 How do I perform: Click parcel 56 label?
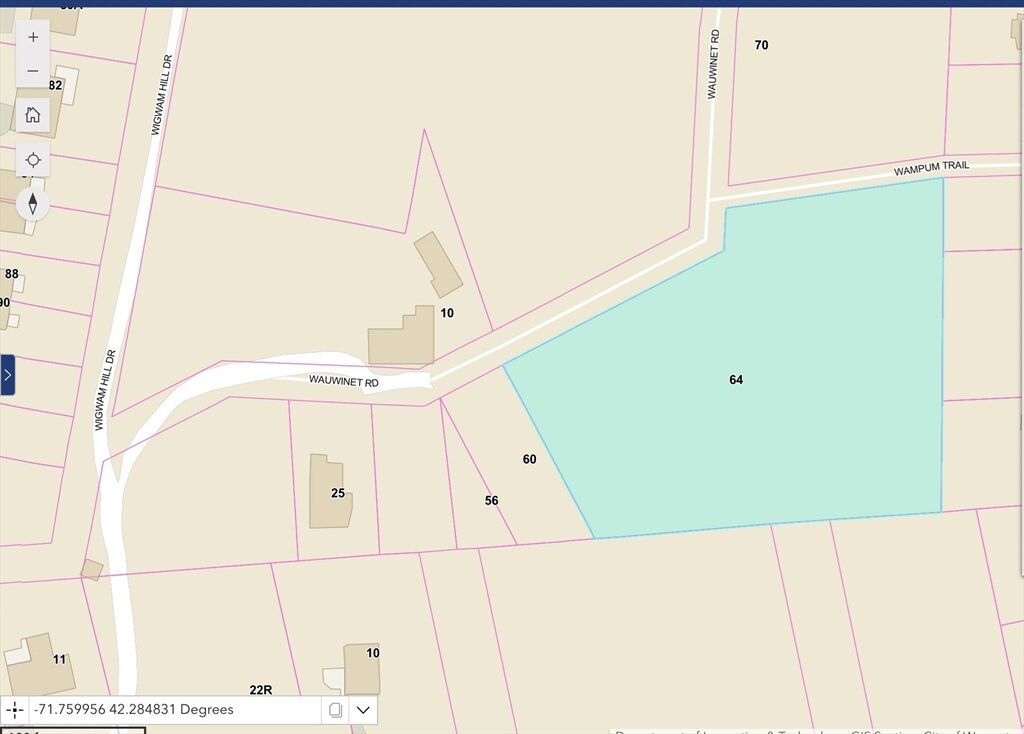(491, 501)
